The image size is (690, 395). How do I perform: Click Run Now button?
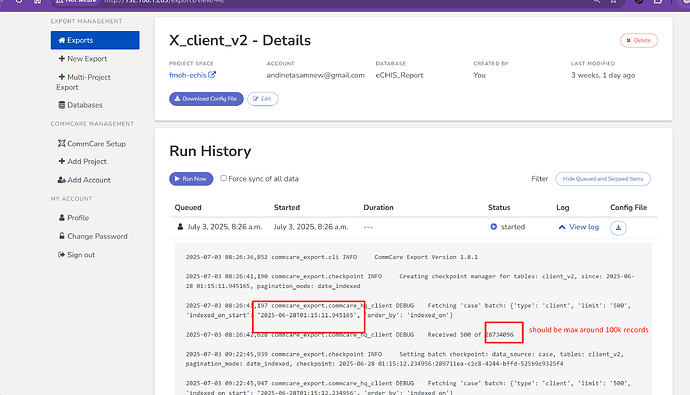pos(191,179)
